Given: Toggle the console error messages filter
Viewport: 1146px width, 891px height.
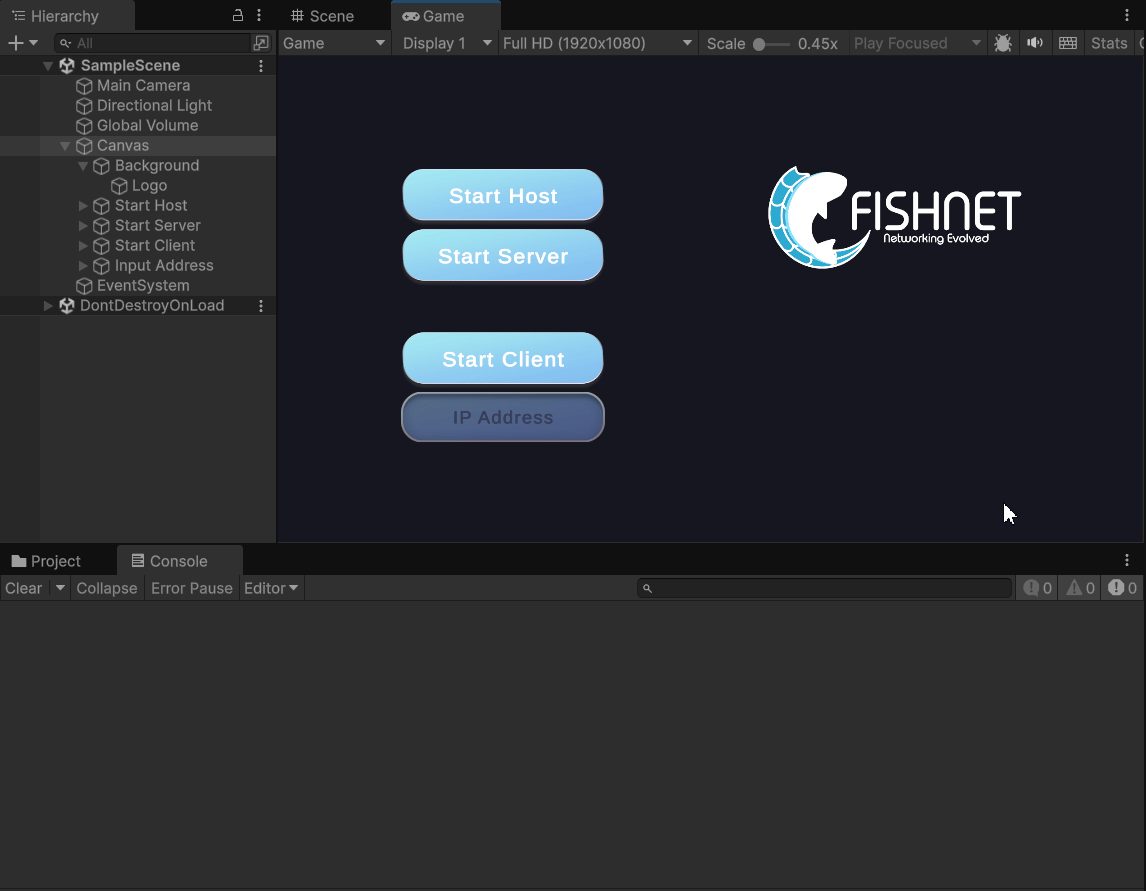Looking at the screenshot, I should tap(1123, 588).
